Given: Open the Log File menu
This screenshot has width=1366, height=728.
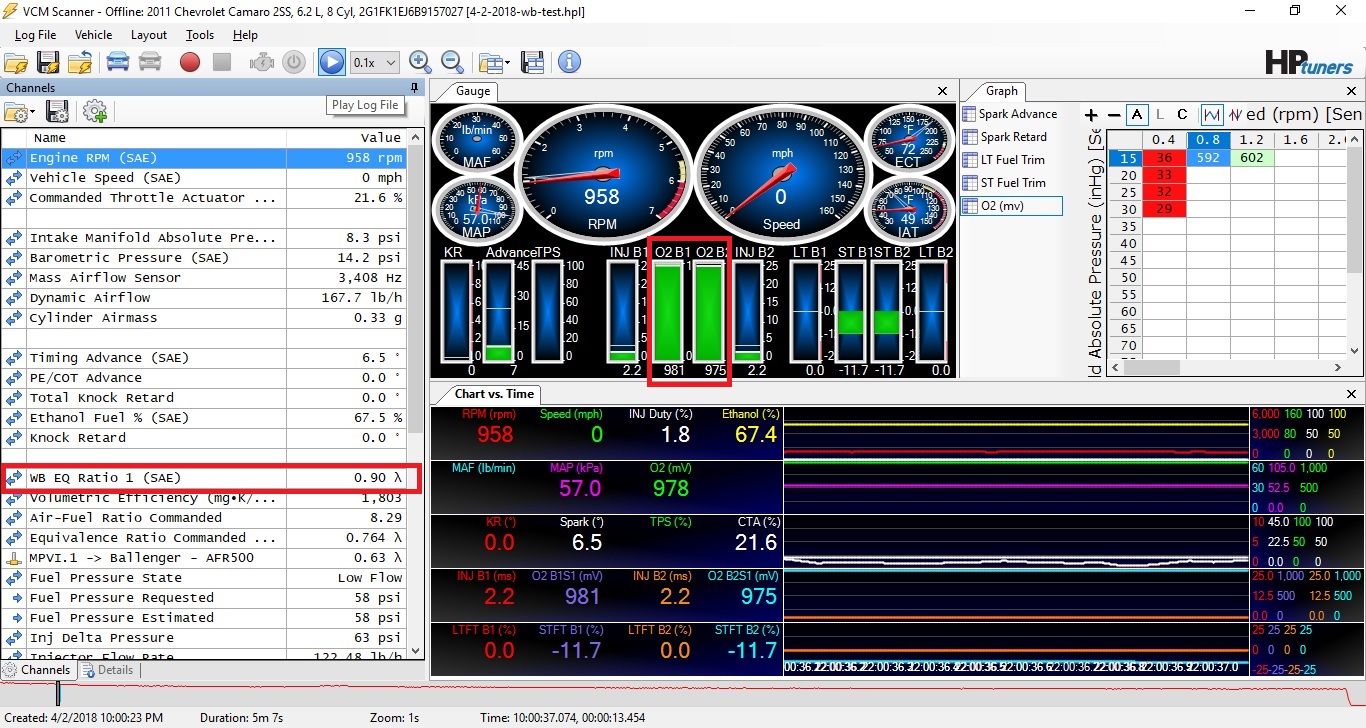Looking at the screenshot, I should (35, 35).
